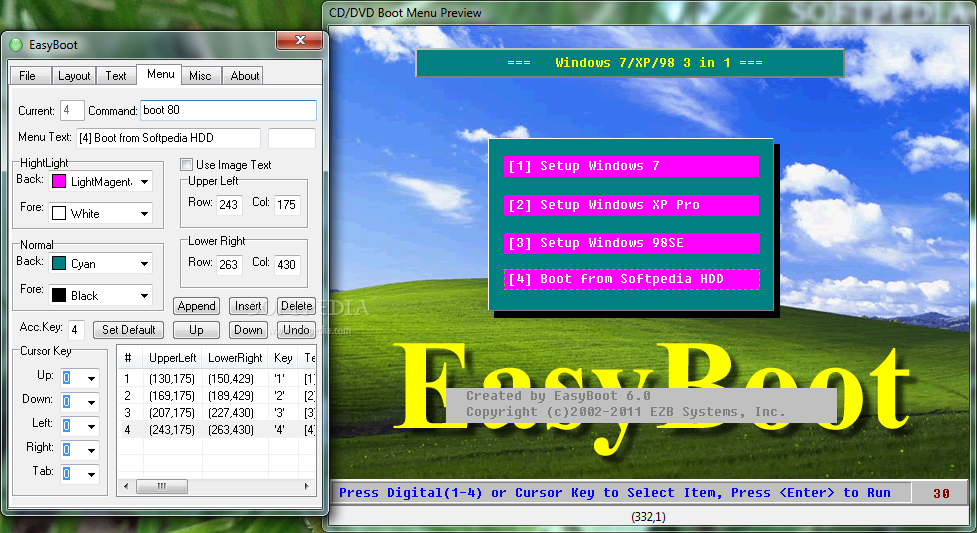Switch to the Misc tab

[200, 75]
